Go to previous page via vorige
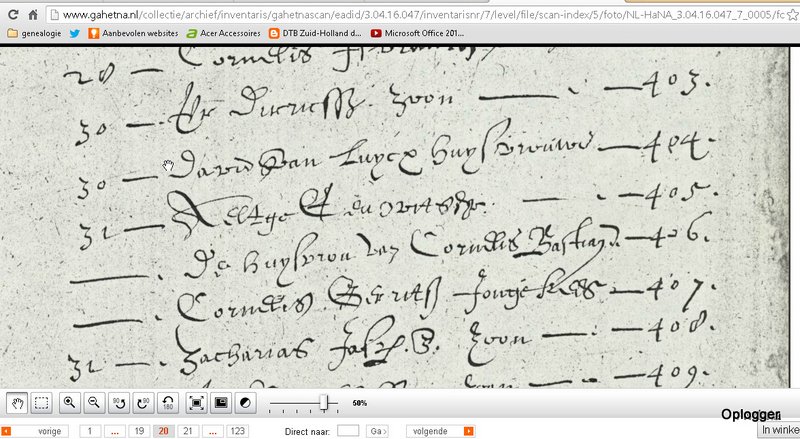Screen dimensions: 800x439 click(35, 431)
